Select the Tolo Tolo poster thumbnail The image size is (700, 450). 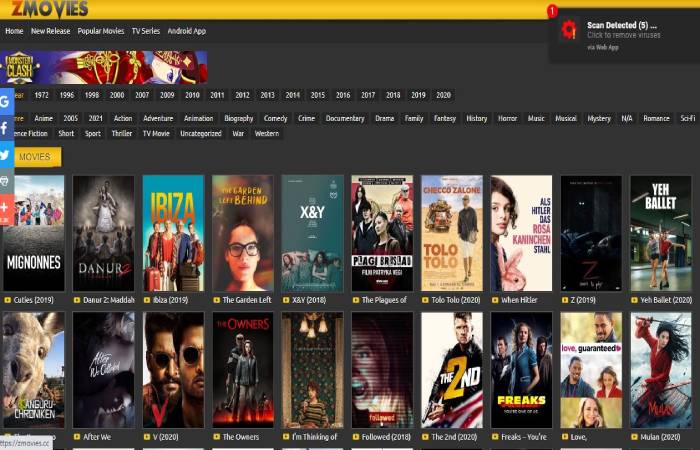(452, 233)
